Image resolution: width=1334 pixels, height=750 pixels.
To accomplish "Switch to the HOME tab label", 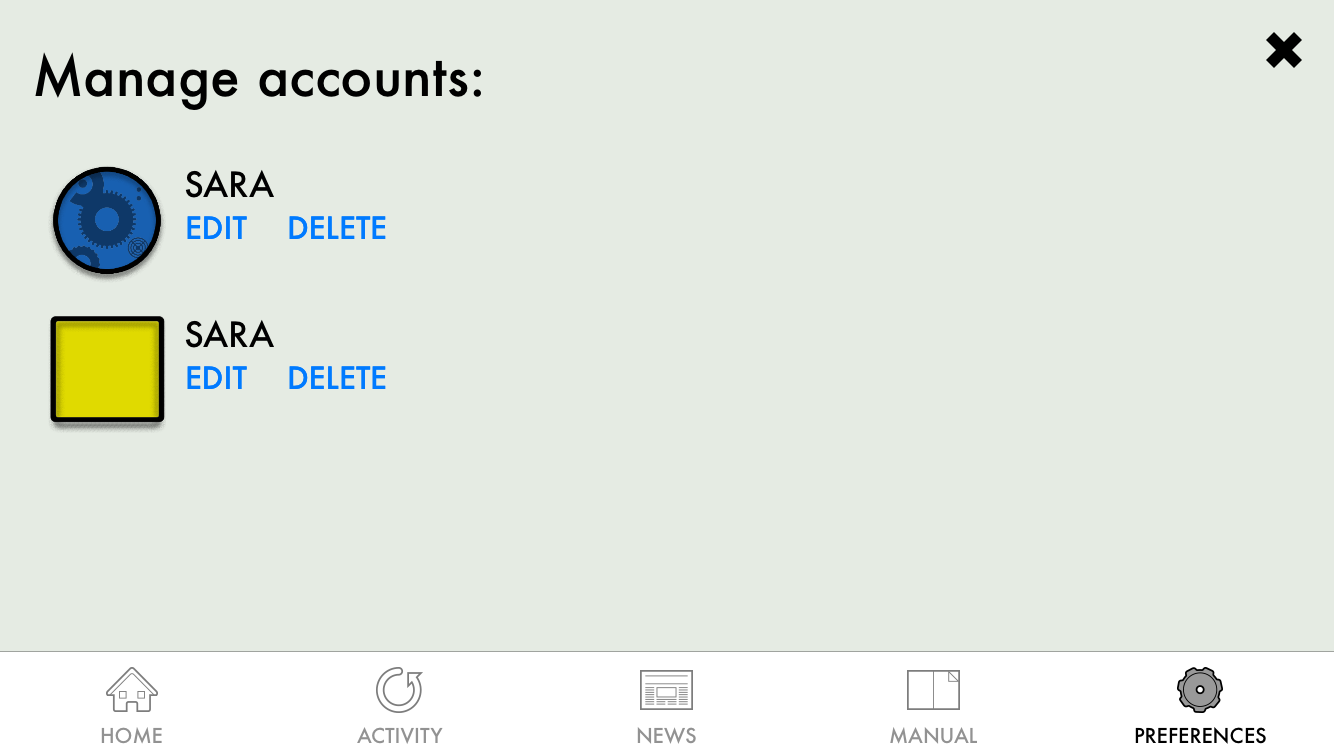I will tap(132, 736).
